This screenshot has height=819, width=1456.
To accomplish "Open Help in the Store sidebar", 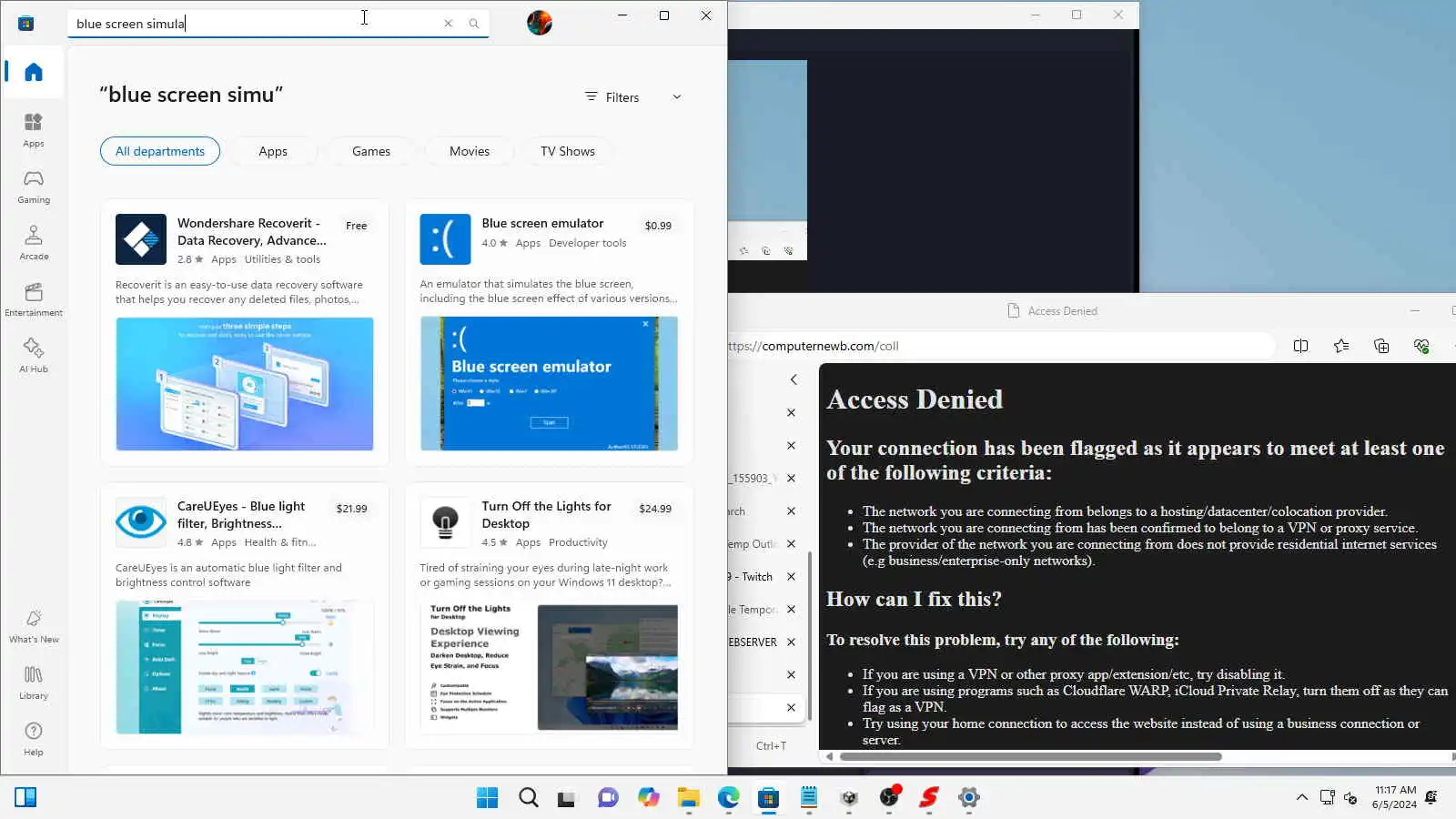I will coord(34,739).
